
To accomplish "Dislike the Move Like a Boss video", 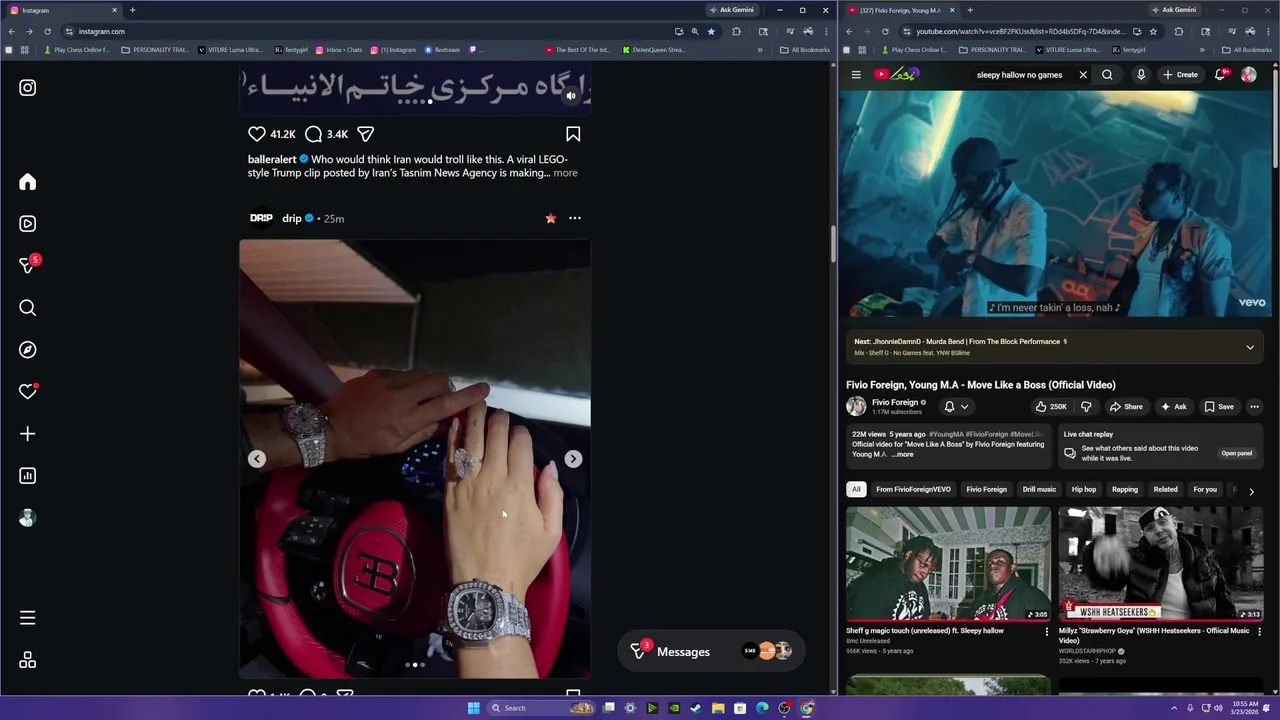I will [1086, 407].
